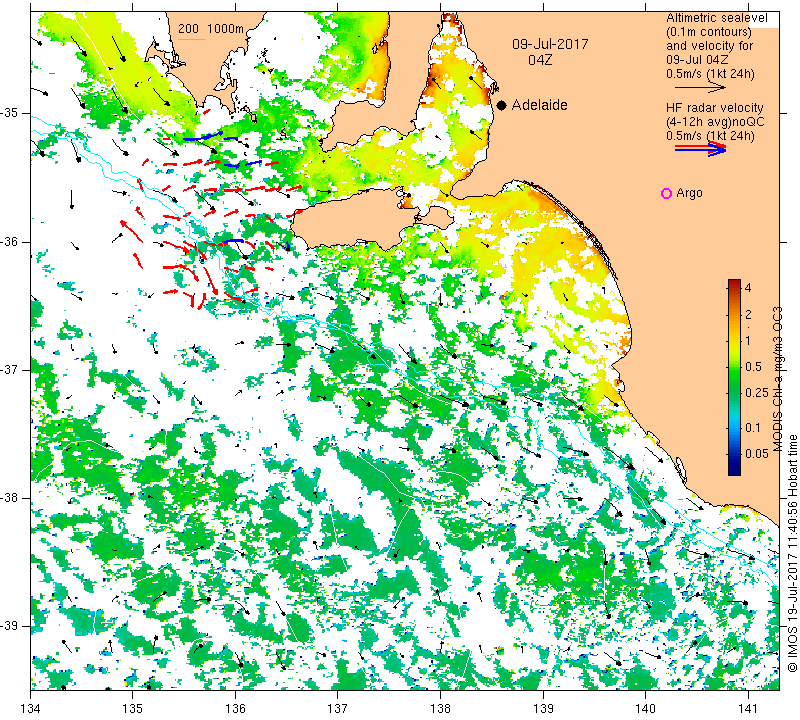Image resolution: width=800 pixels, height=720 pixels.
Task: Click the cyan 200 1000m isobath legend line
Action: click(192, 39)
